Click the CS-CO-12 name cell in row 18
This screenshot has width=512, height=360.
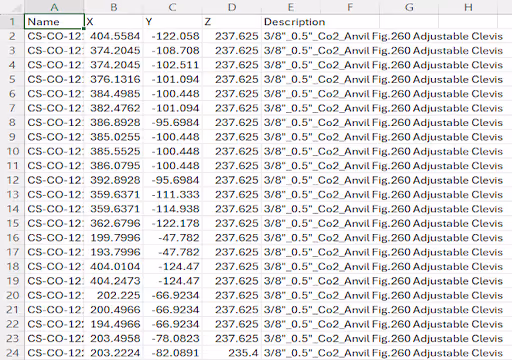54,266
